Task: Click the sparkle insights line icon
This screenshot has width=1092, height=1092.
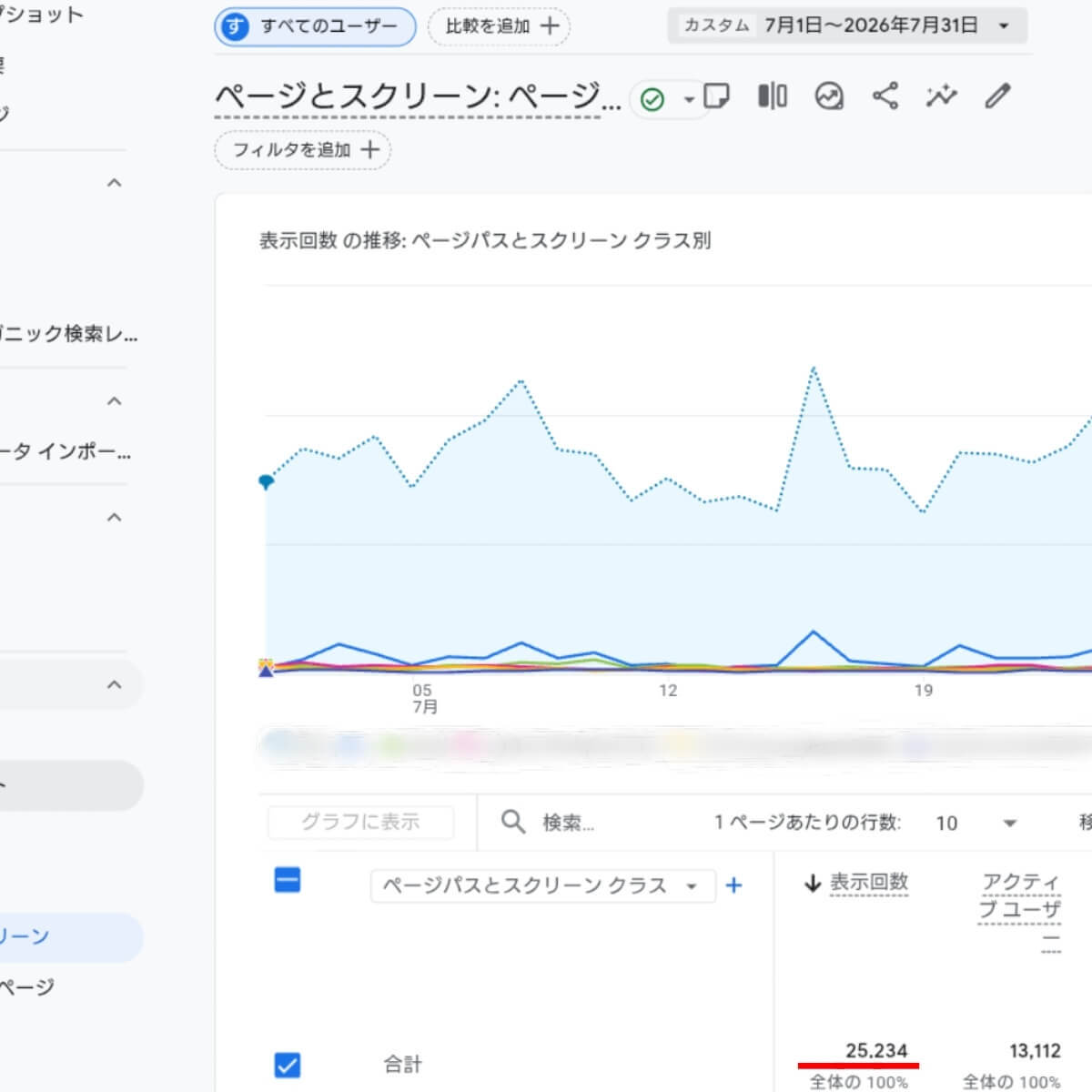Action: (941, 96)
